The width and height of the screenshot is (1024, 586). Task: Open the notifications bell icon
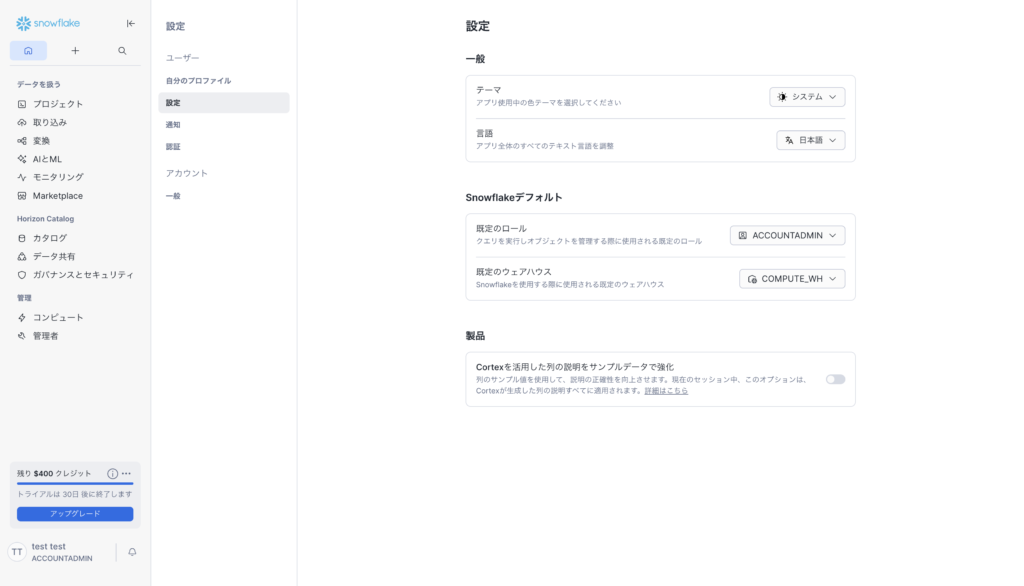point(132,552)
